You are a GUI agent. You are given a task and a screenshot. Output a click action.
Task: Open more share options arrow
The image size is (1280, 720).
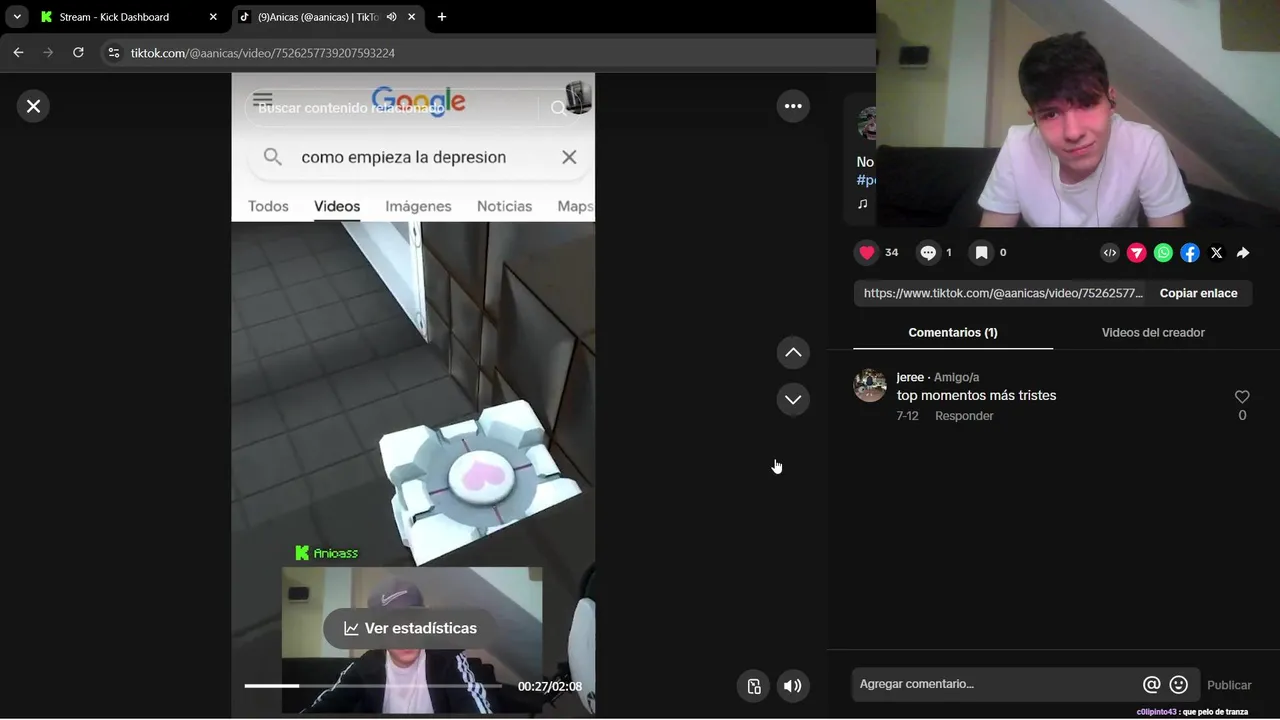(1243, 253)
